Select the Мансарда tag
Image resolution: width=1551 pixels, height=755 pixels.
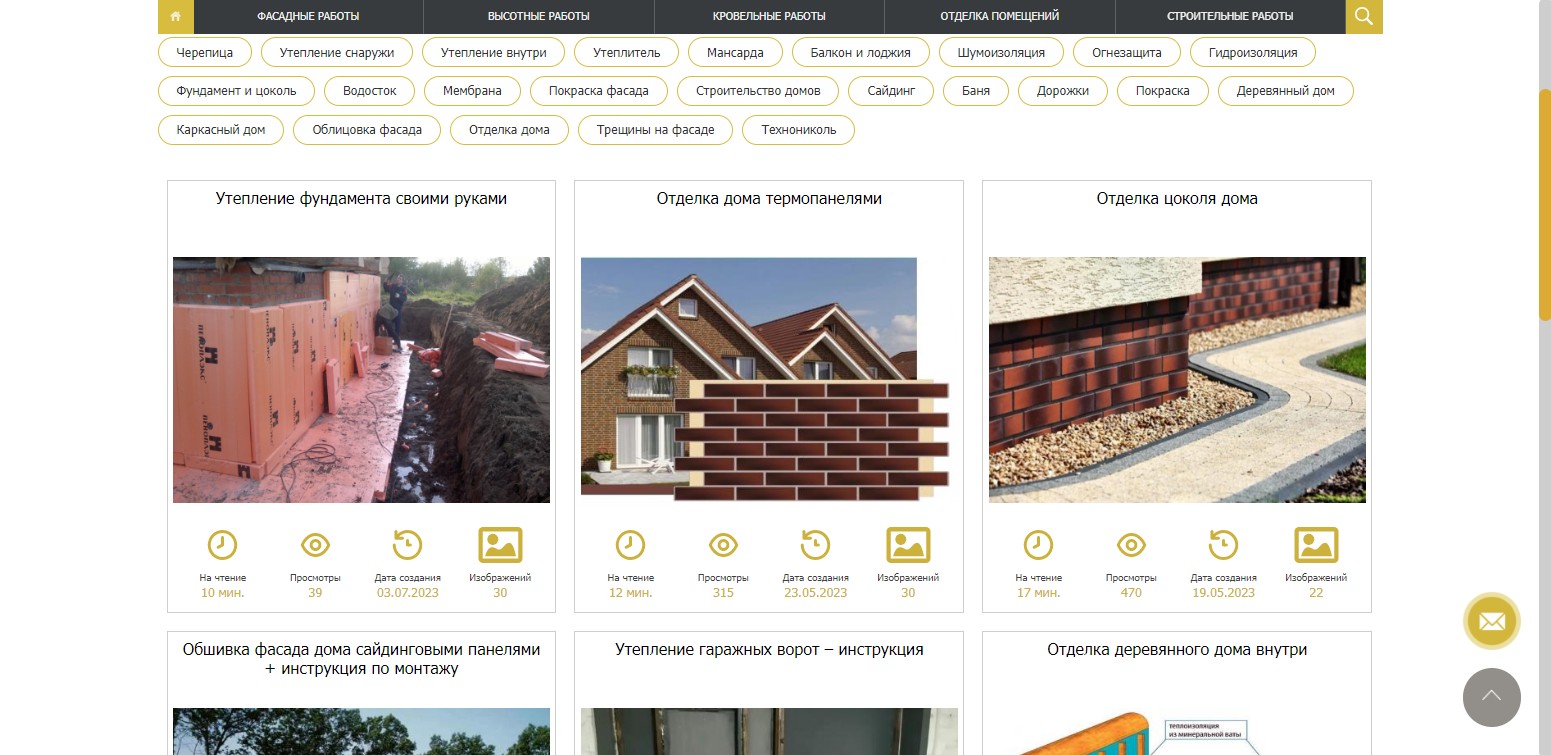[x=735, y=52]
